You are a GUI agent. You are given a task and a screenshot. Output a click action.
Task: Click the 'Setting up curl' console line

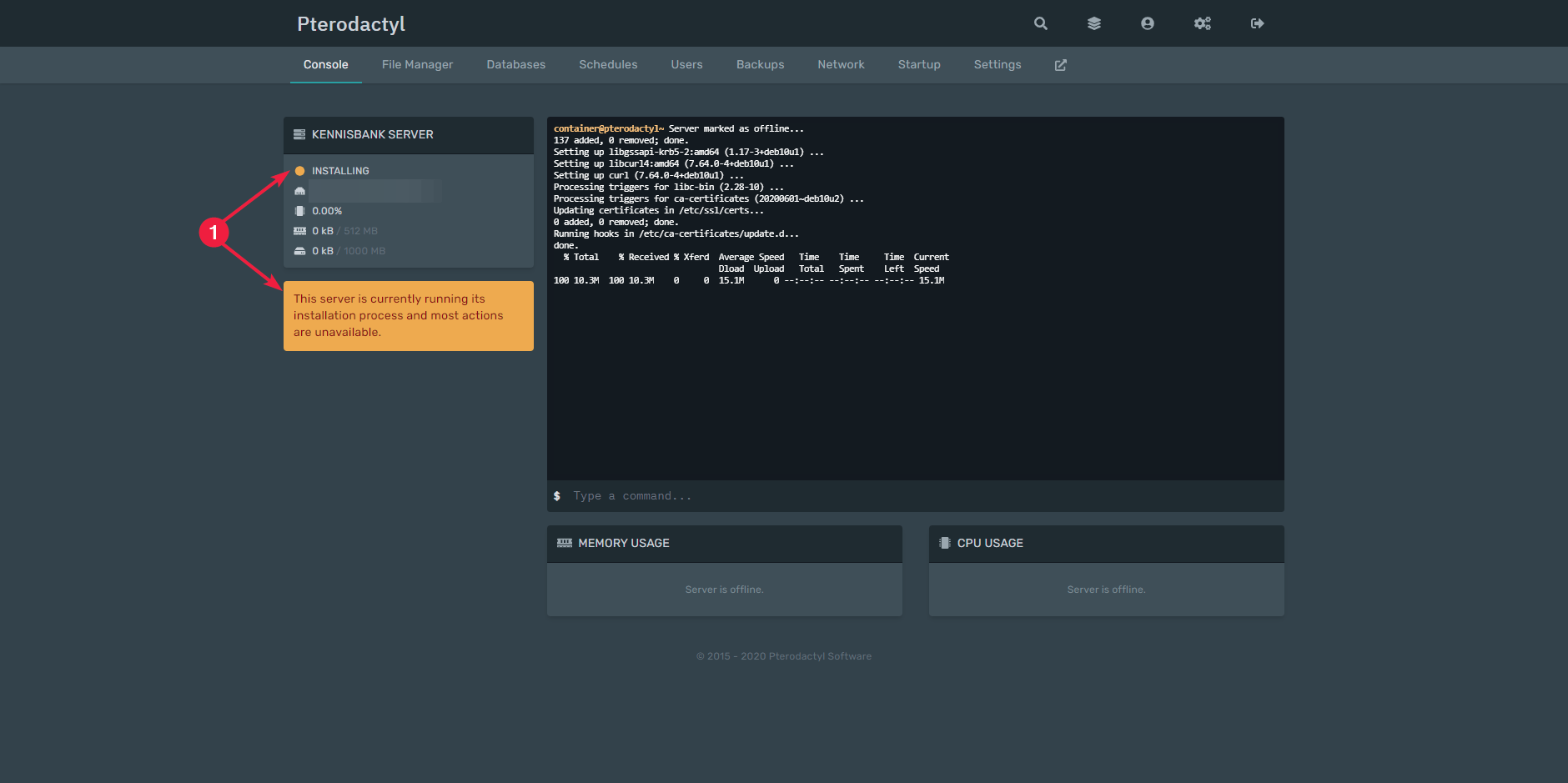[649, 175]
